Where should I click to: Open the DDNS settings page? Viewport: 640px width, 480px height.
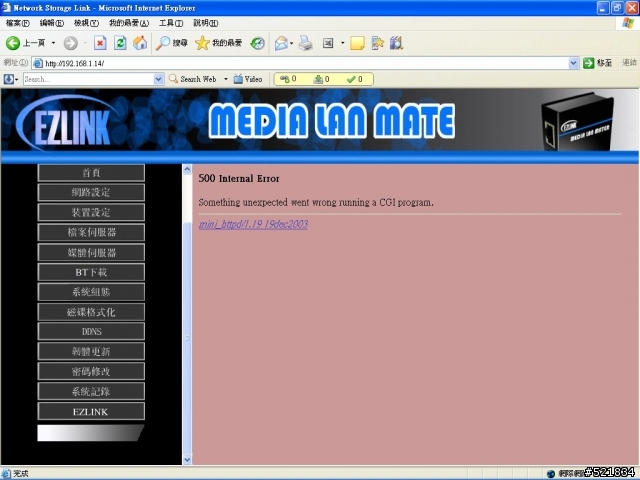(91, 331)
